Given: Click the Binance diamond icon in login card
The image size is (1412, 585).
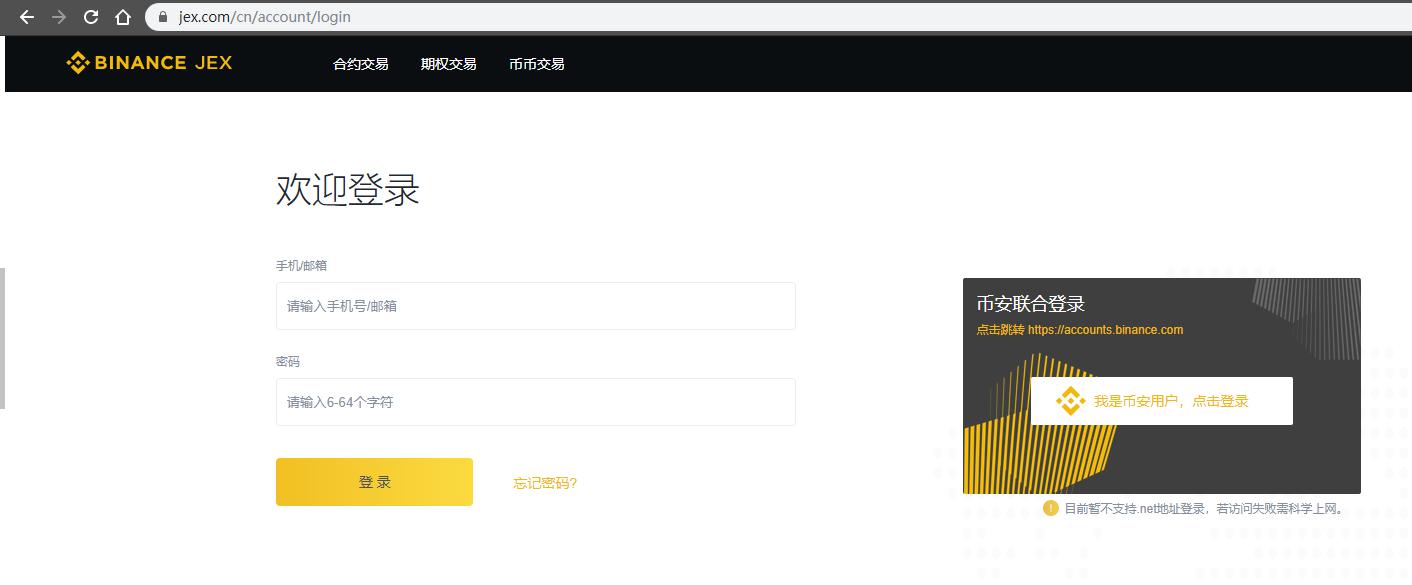Looking at the screenshot, I should tap(1070, 401).
